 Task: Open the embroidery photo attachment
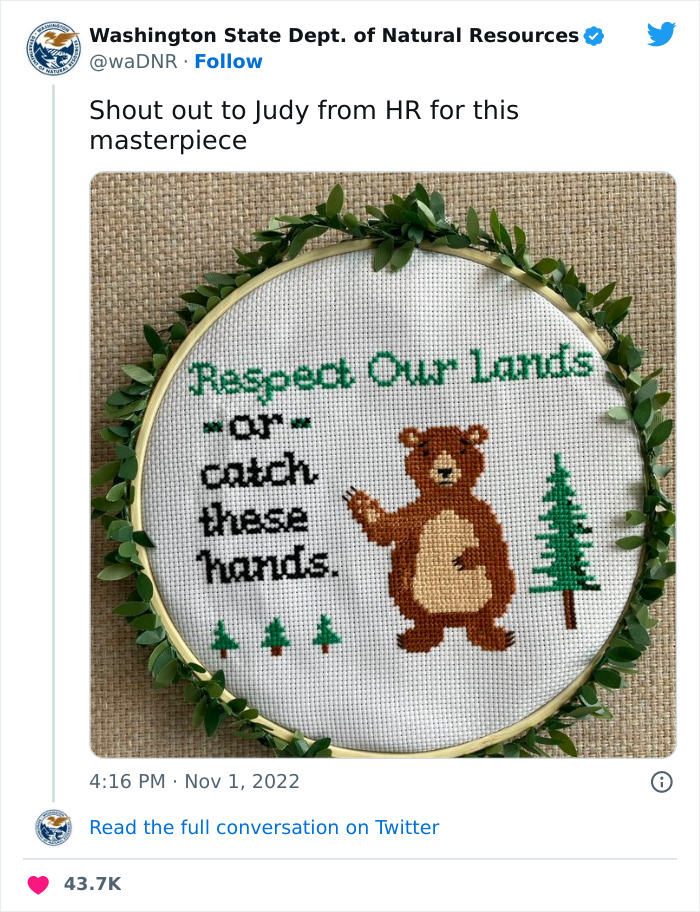click(350, 467)
